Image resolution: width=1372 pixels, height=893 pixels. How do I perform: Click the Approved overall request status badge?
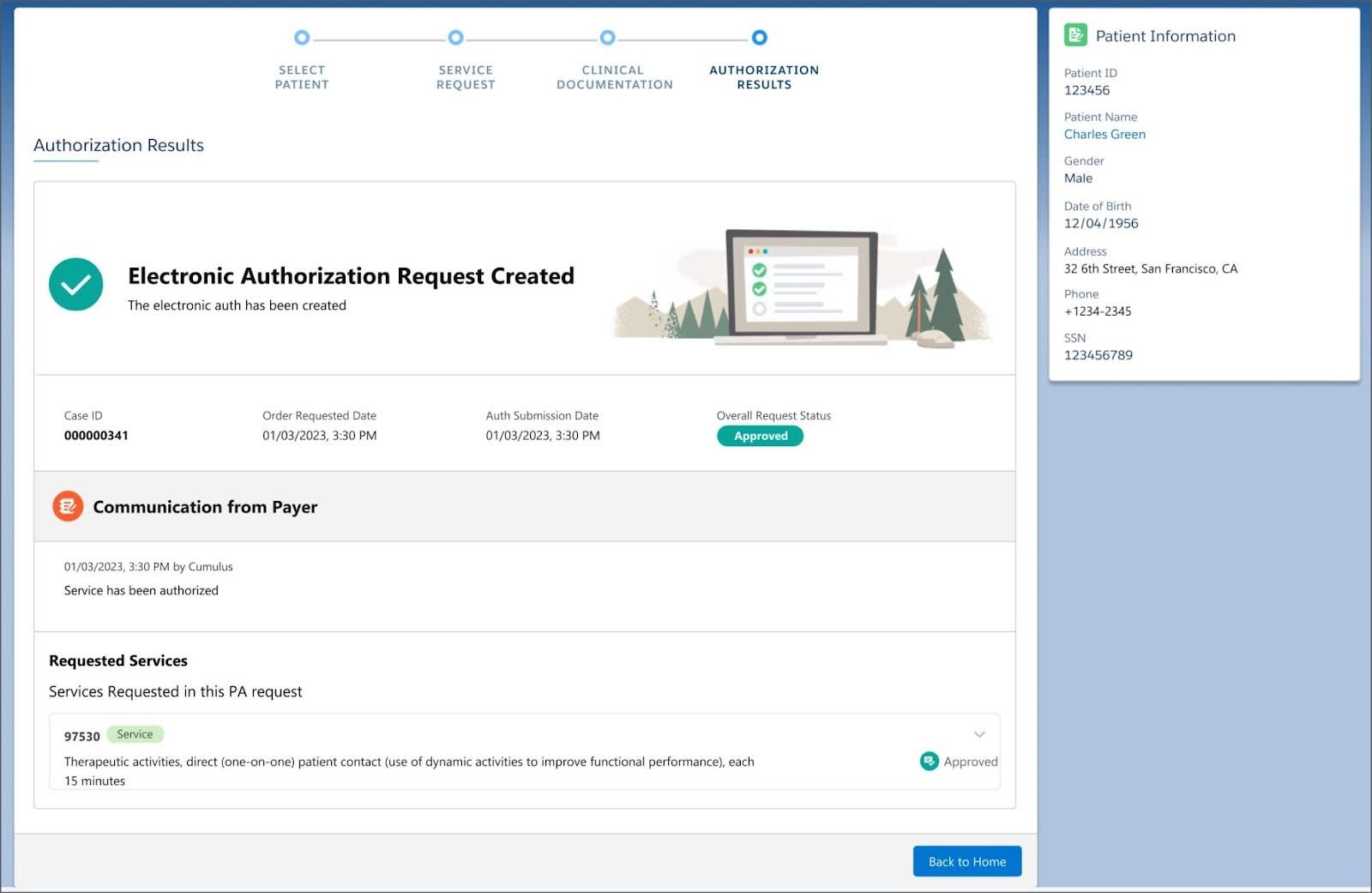760,436
